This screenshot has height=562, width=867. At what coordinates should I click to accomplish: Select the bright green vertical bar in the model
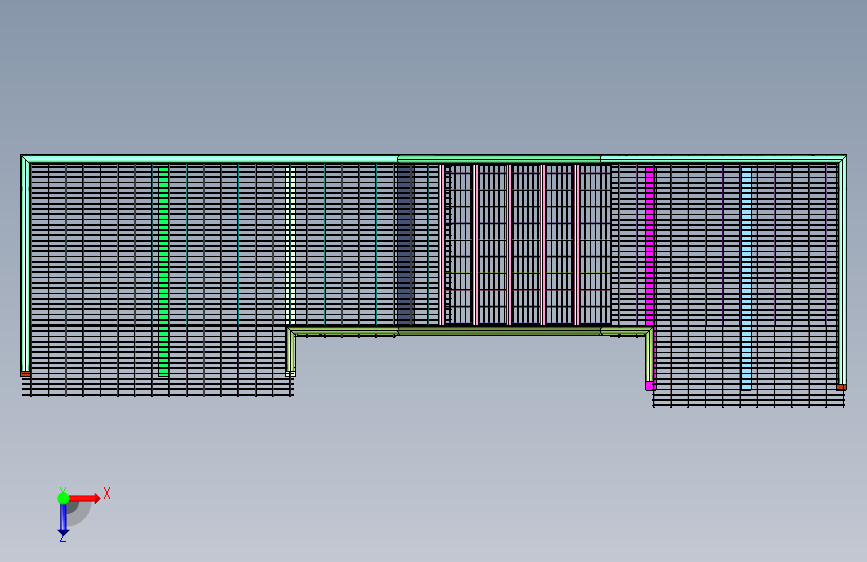point(164,272)
